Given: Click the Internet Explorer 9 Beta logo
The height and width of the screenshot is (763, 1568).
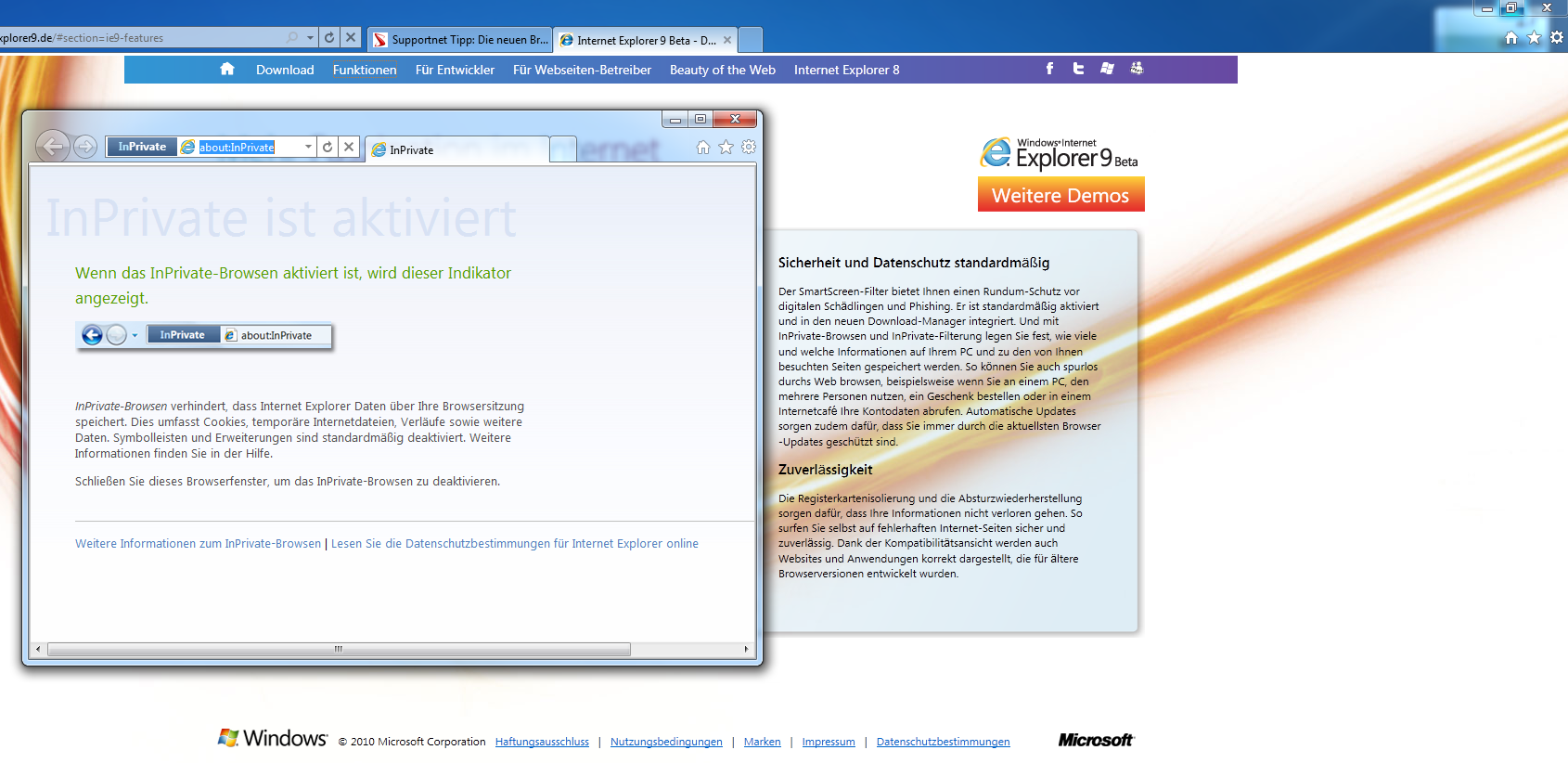Looking at the screenshot, I should click(x=1060, y=154).
